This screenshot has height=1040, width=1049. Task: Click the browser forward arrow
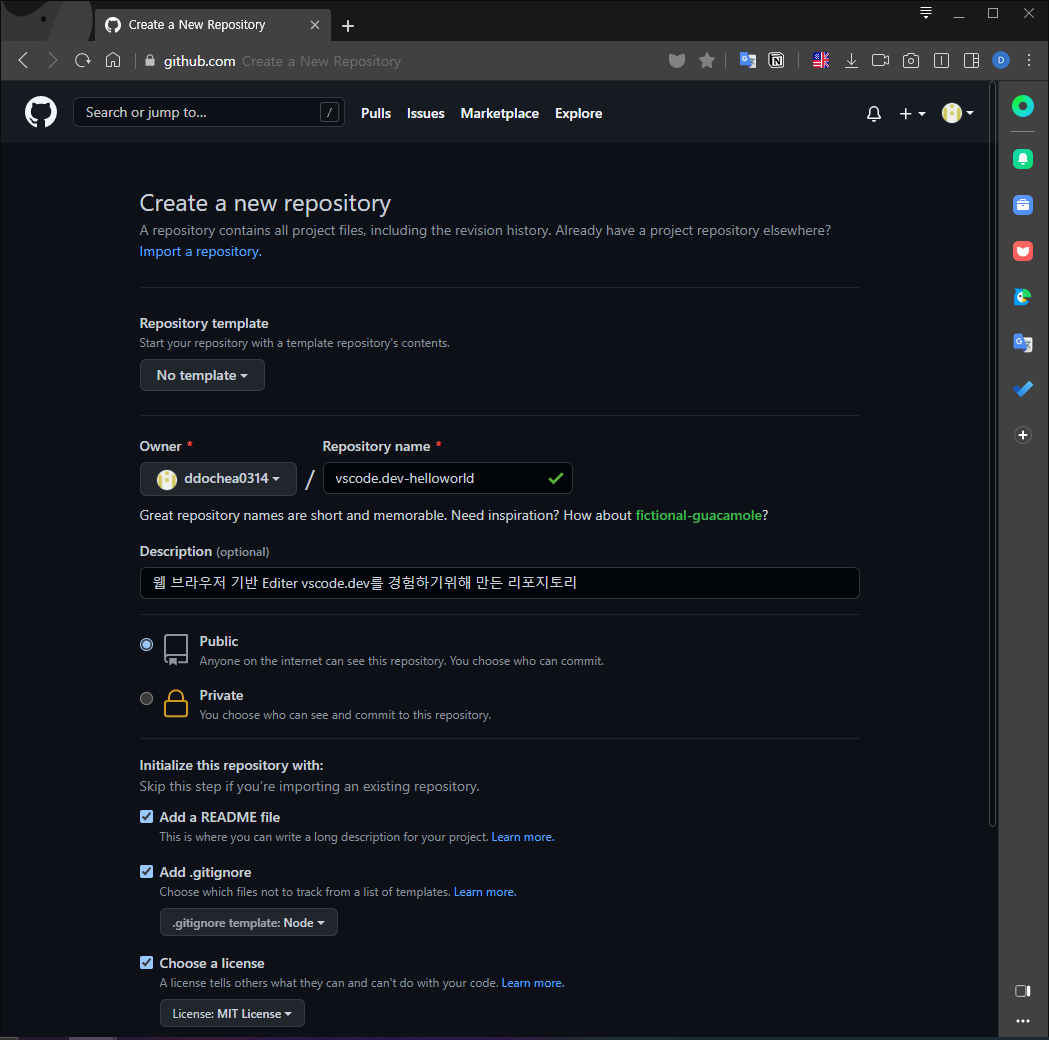pos(53,60)
